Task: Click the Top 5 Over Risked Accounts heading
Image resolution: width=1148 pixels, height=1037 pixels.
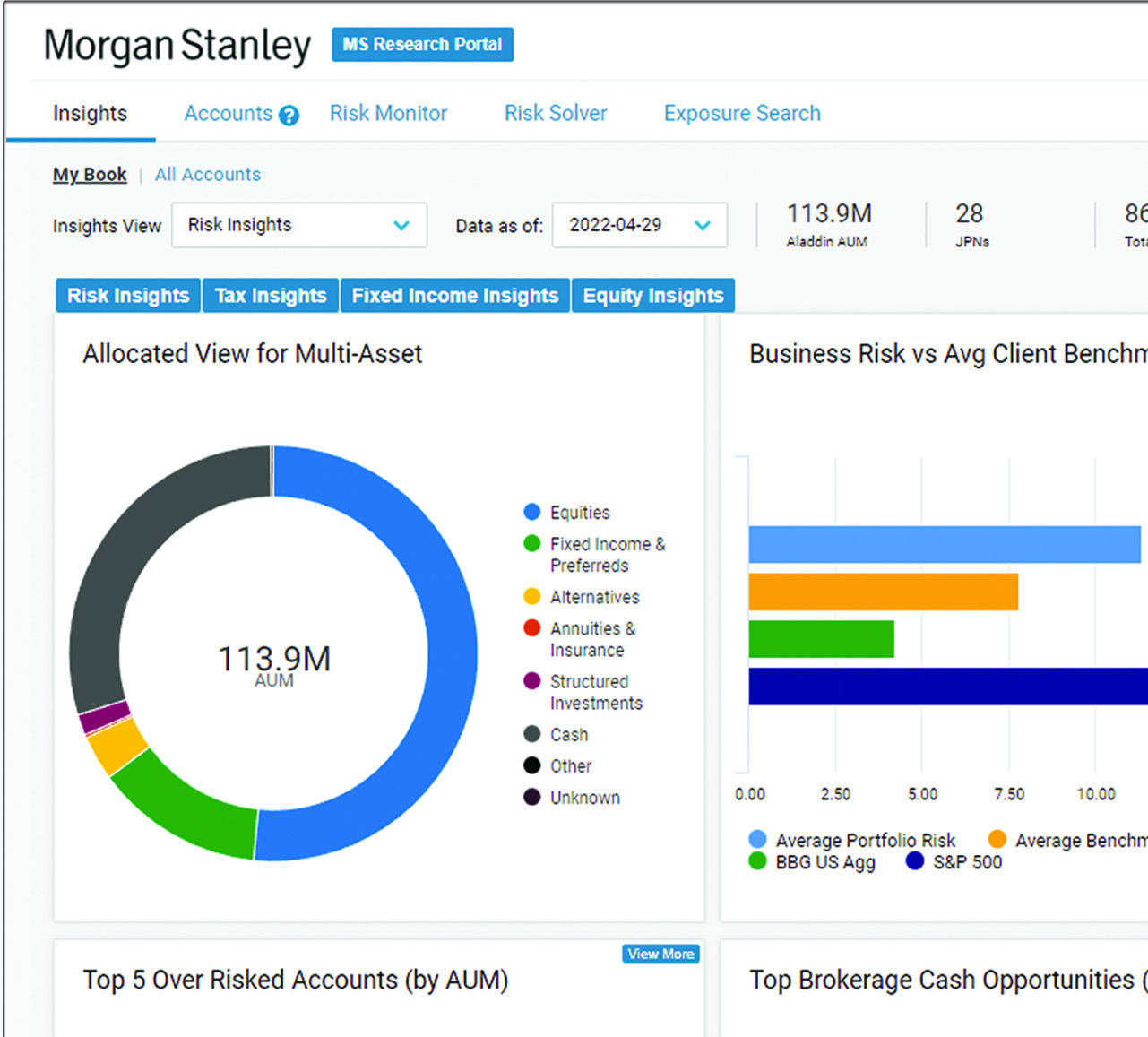Action: 296,980
